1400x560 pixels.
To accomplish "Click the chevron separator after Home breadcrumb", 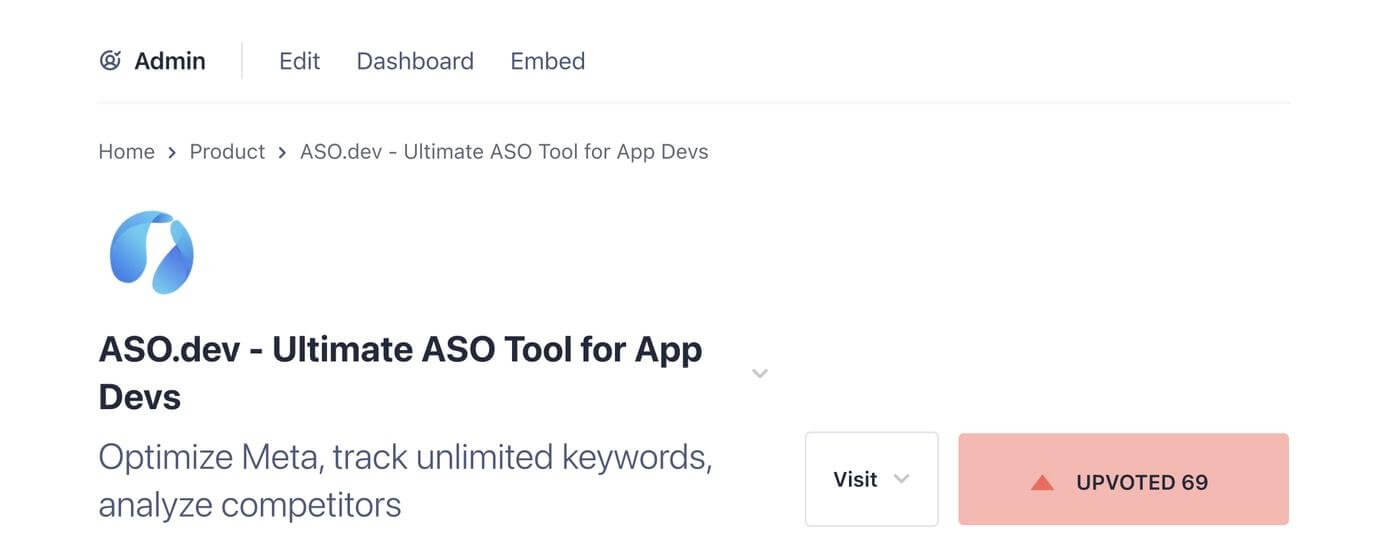I will pyautogui.click(x=172, y=153).
